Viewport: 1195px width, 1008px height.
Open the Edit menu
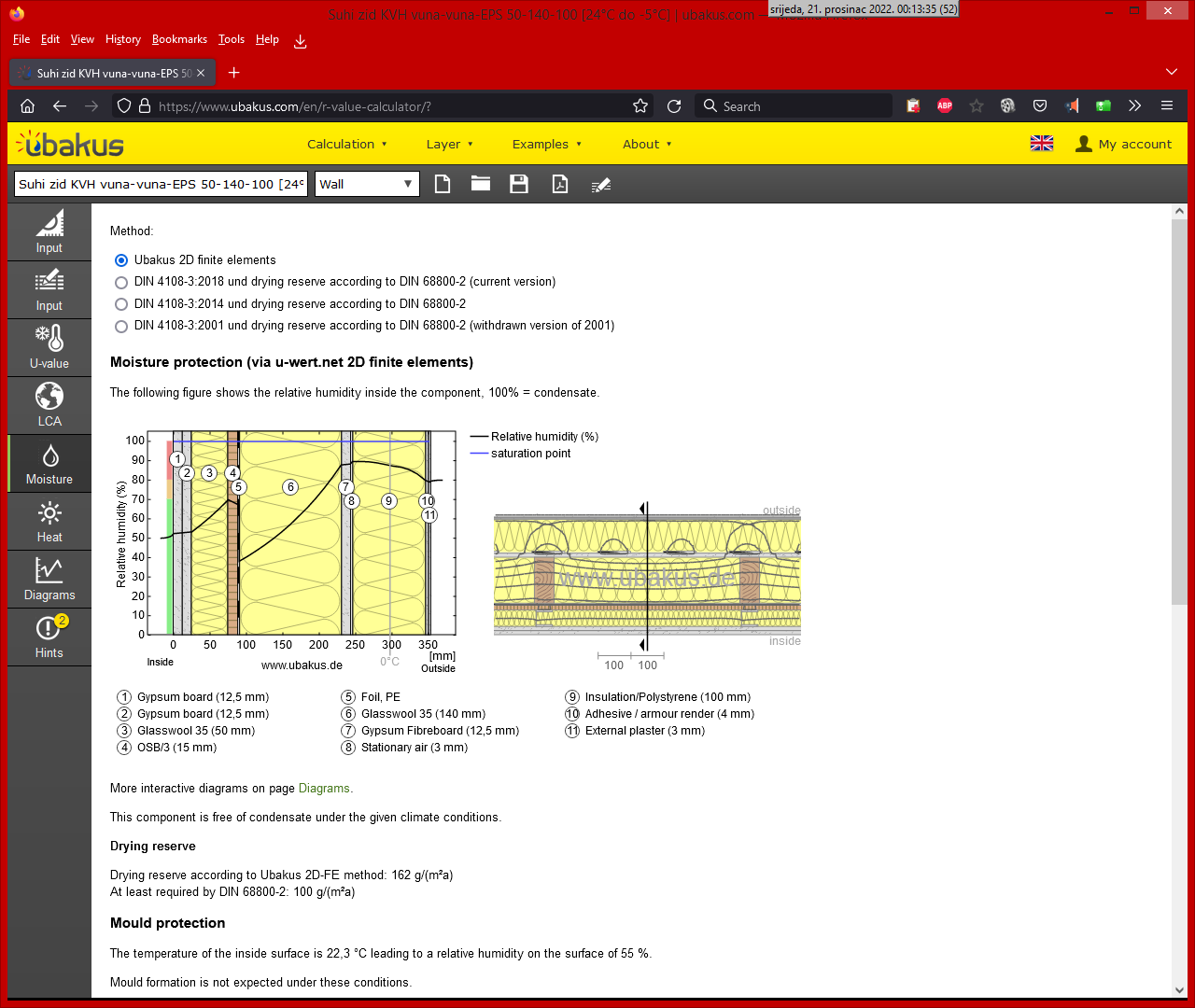50,39
